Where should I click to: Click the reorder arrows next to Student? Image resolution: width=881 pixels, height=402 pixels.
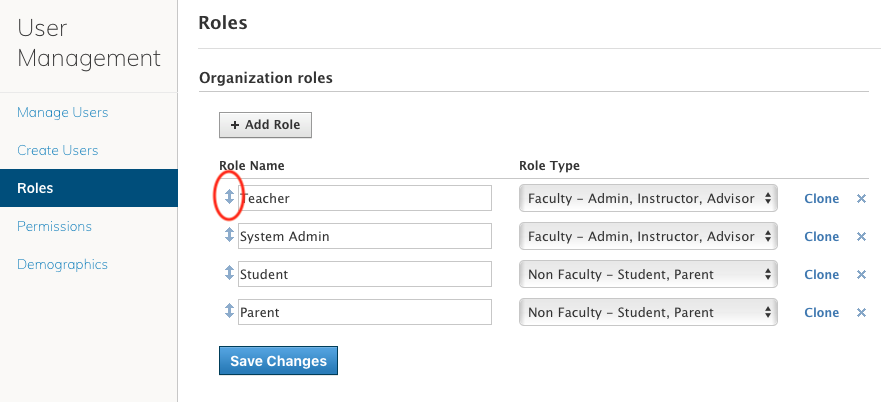(x=228, y=273)
